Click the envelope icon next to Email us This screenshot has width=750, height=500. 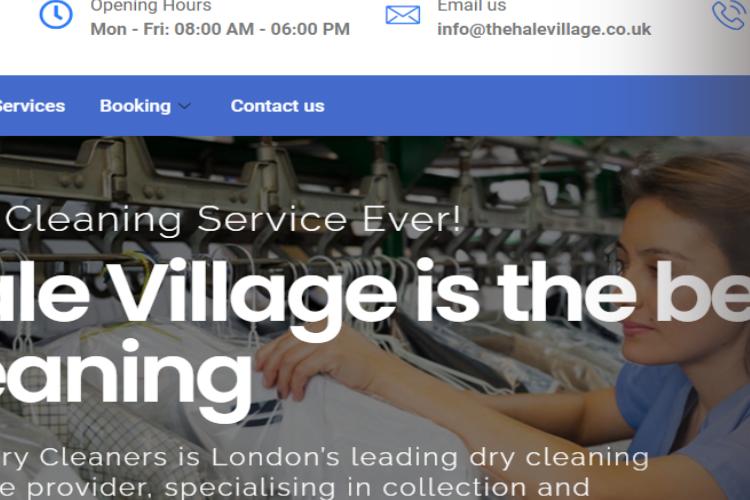click(x=403, y=15)
